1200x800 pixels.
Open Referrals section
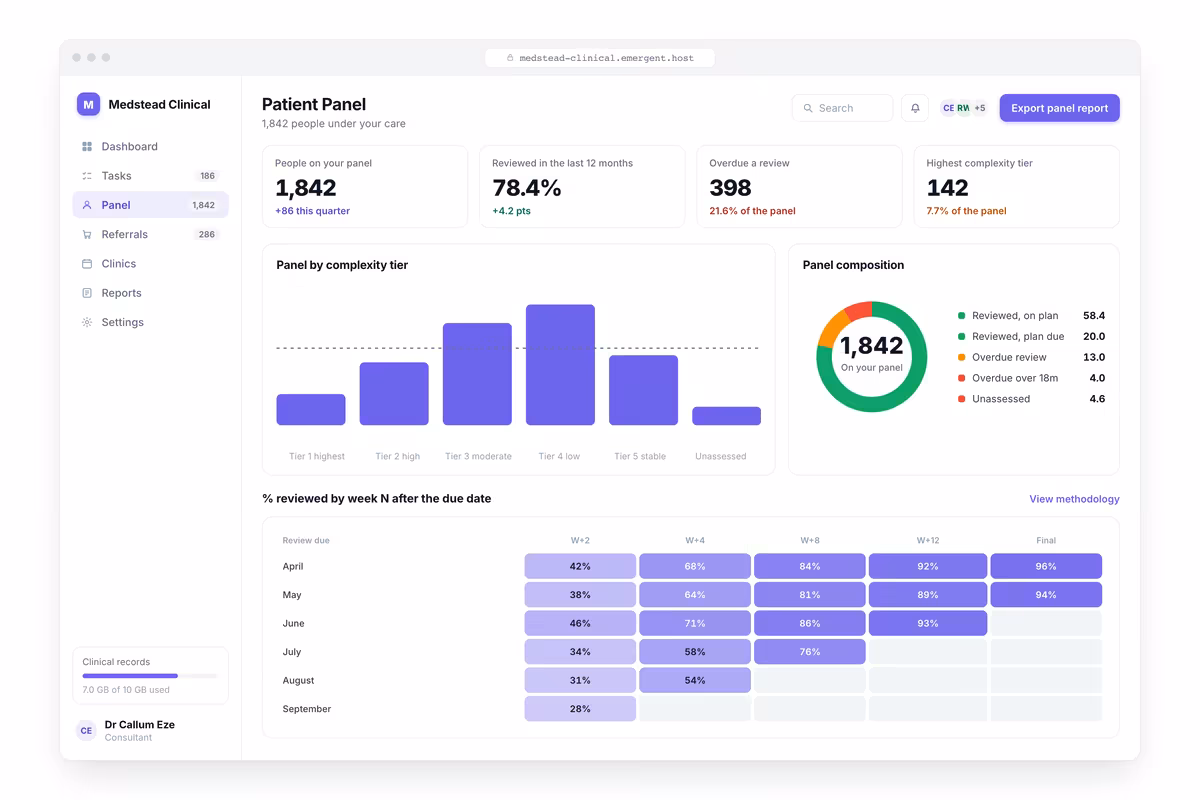pos(151,235)
